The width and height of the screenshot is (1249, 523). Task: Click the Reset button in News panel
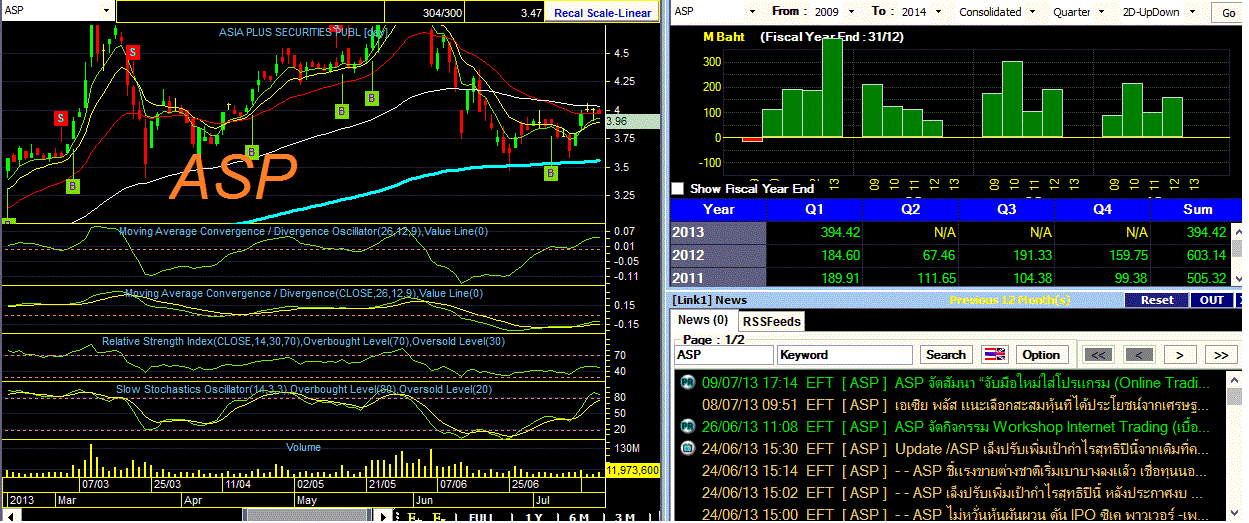[1157, 300]
